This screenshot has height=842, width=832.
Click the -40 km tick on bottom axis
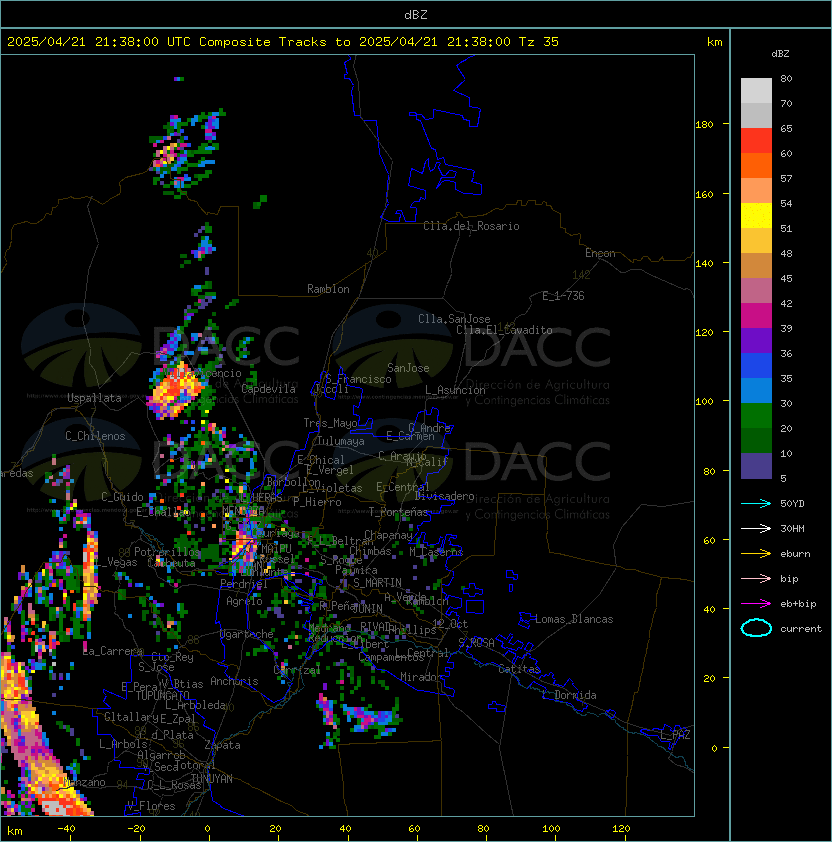click(x=67, y=829)
